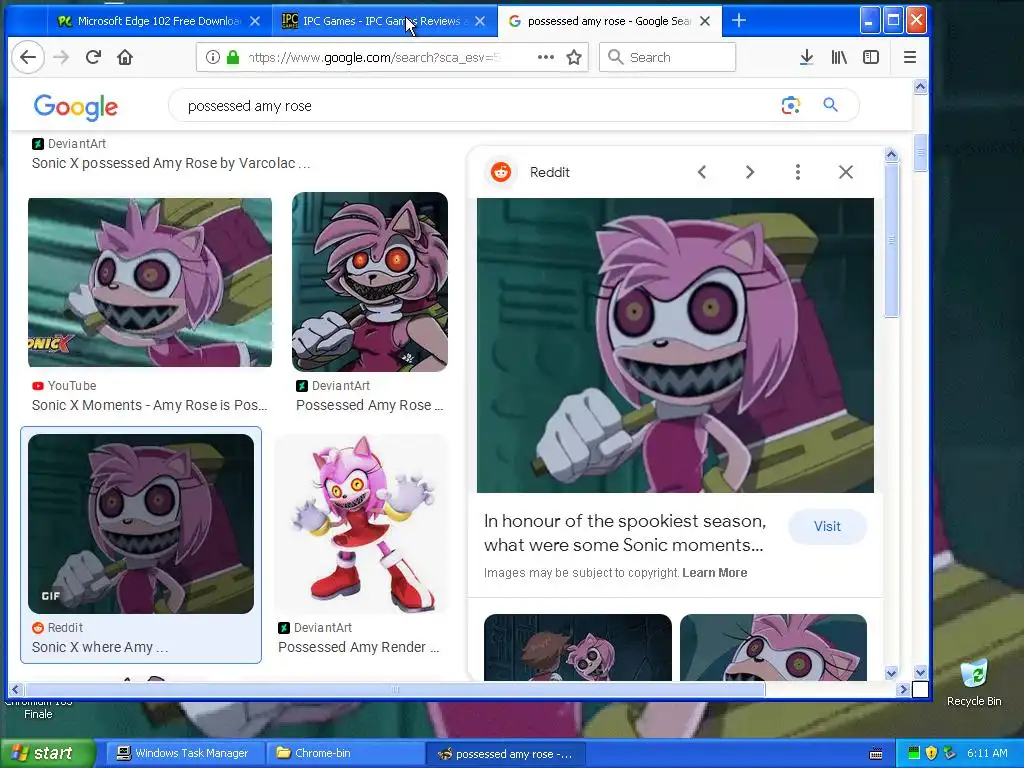
Task: Select possessed amy rose taskbar button
Action: tap(505, 754)
